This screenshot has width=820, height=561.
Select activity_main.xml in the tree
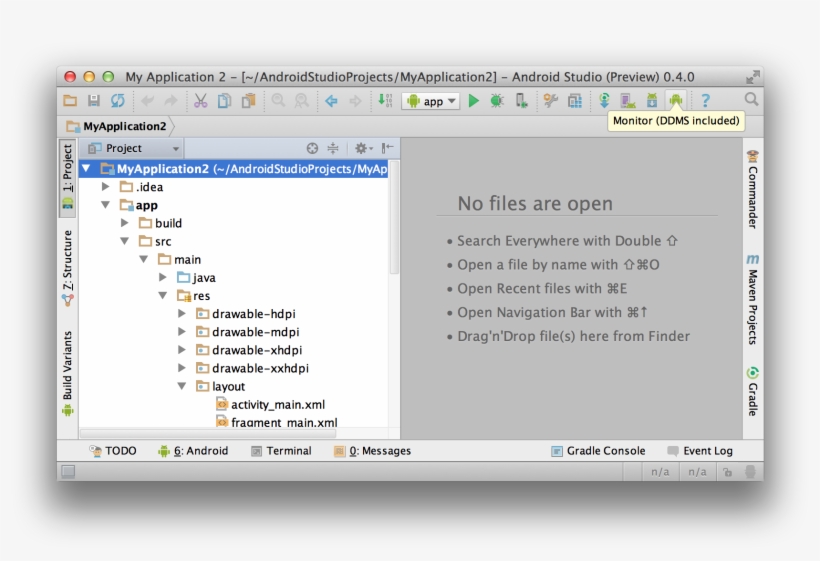(x=270, y=404)
